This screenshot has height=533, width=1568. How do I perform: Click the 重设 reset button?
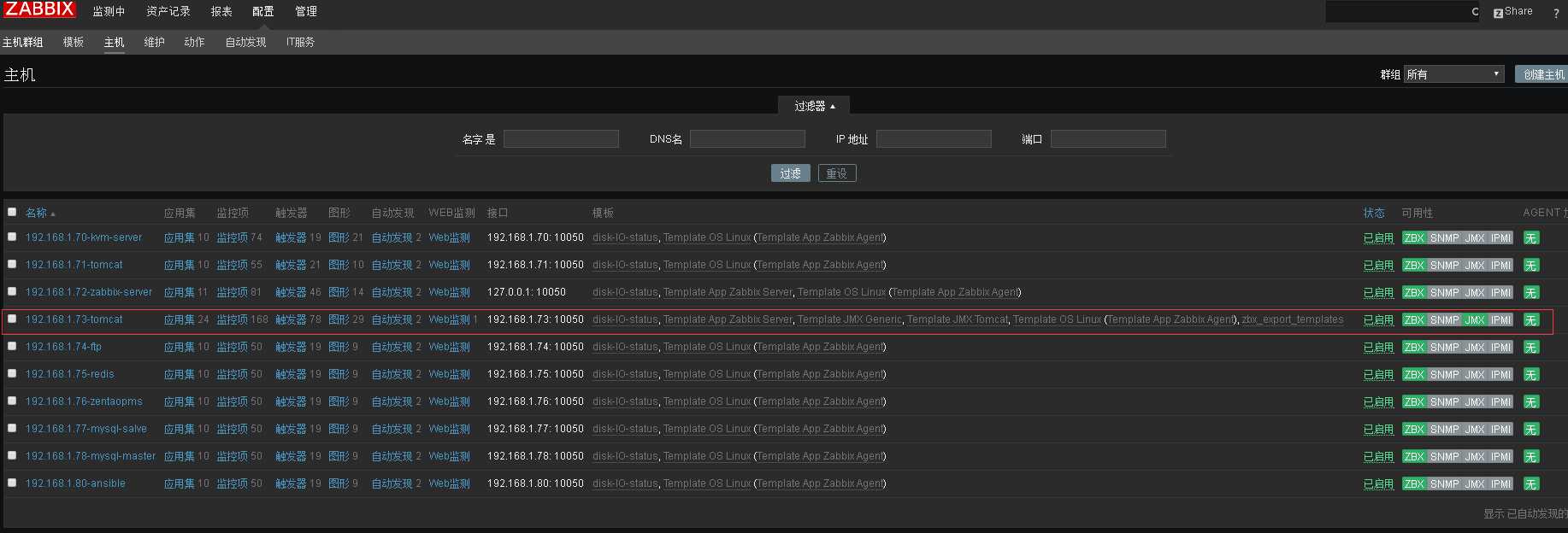tap(836, 173)
